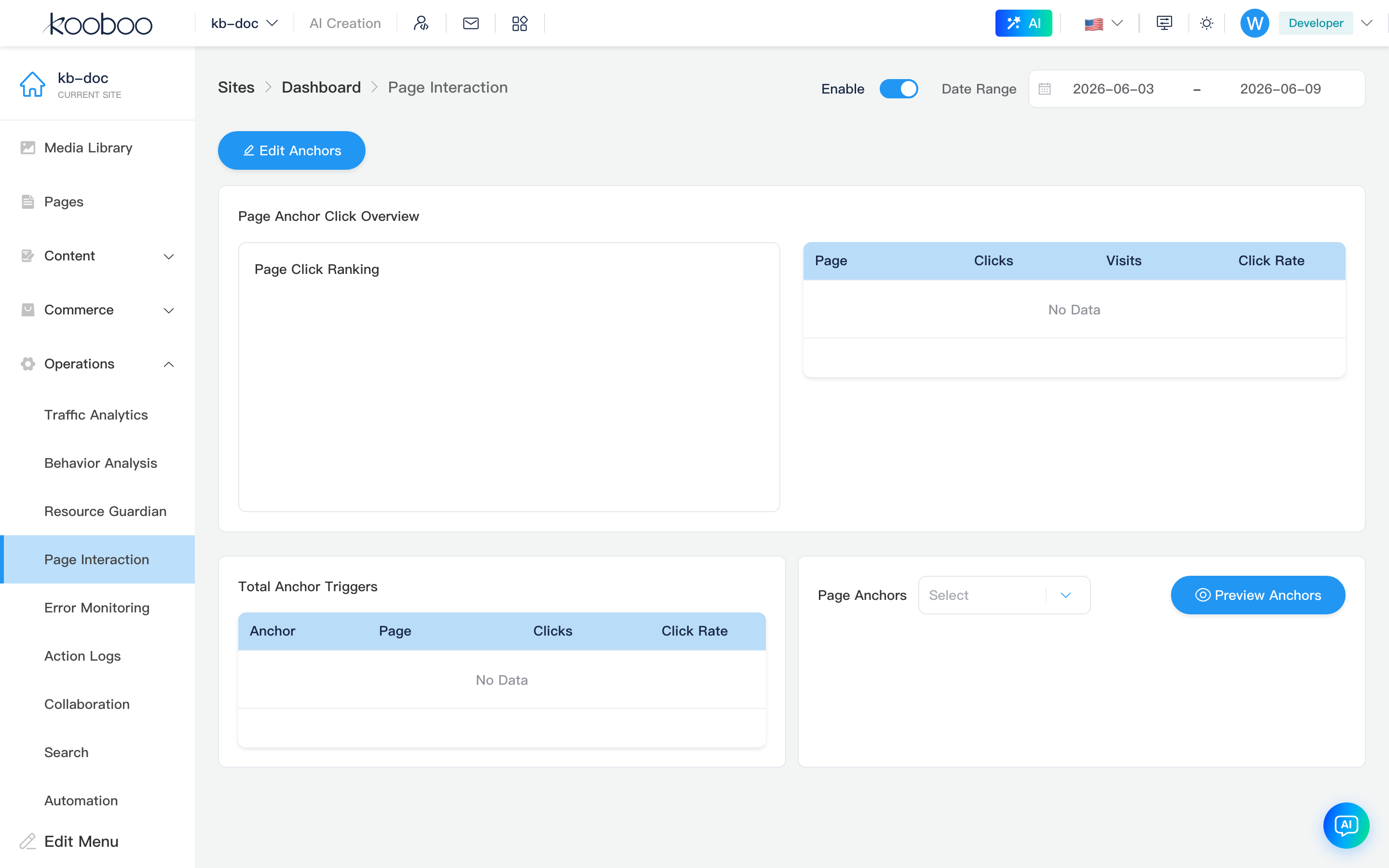1389x868 pixels.
Task: Go to Sites breadcrumb link
Action: pos(236,87)
